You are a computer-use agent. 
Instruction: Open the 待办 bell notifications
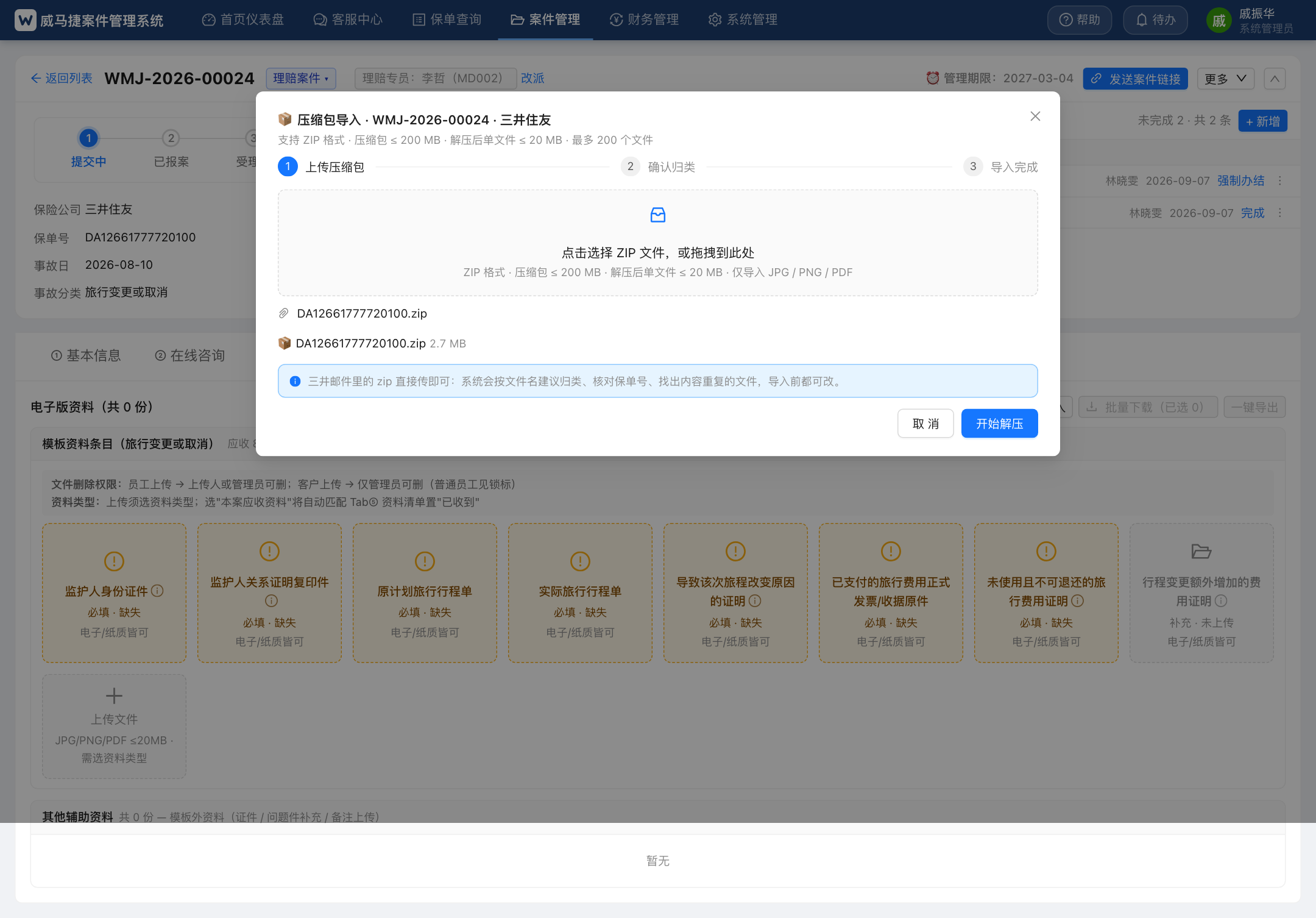pyautogui.click(x=1155, y=20)
